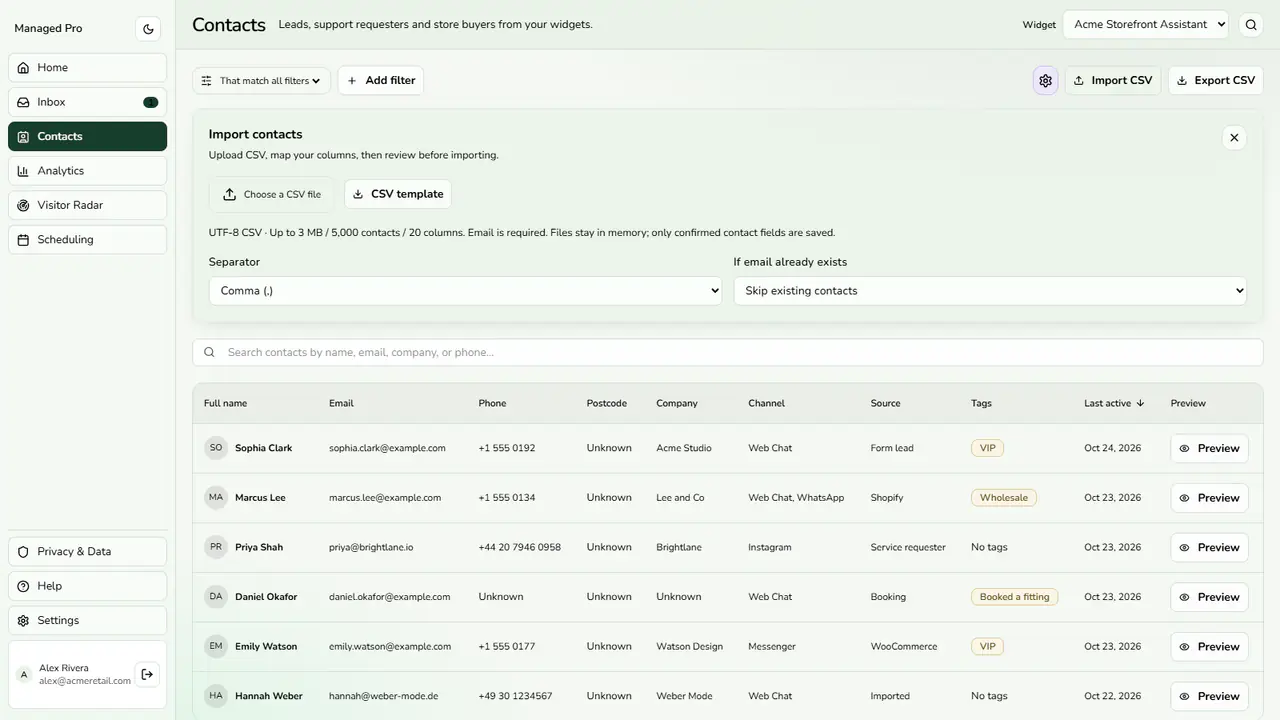1280x720 pixels.
Task: Expand the 'If email already exists' dropdown
Action: click(x=990, y=291)
